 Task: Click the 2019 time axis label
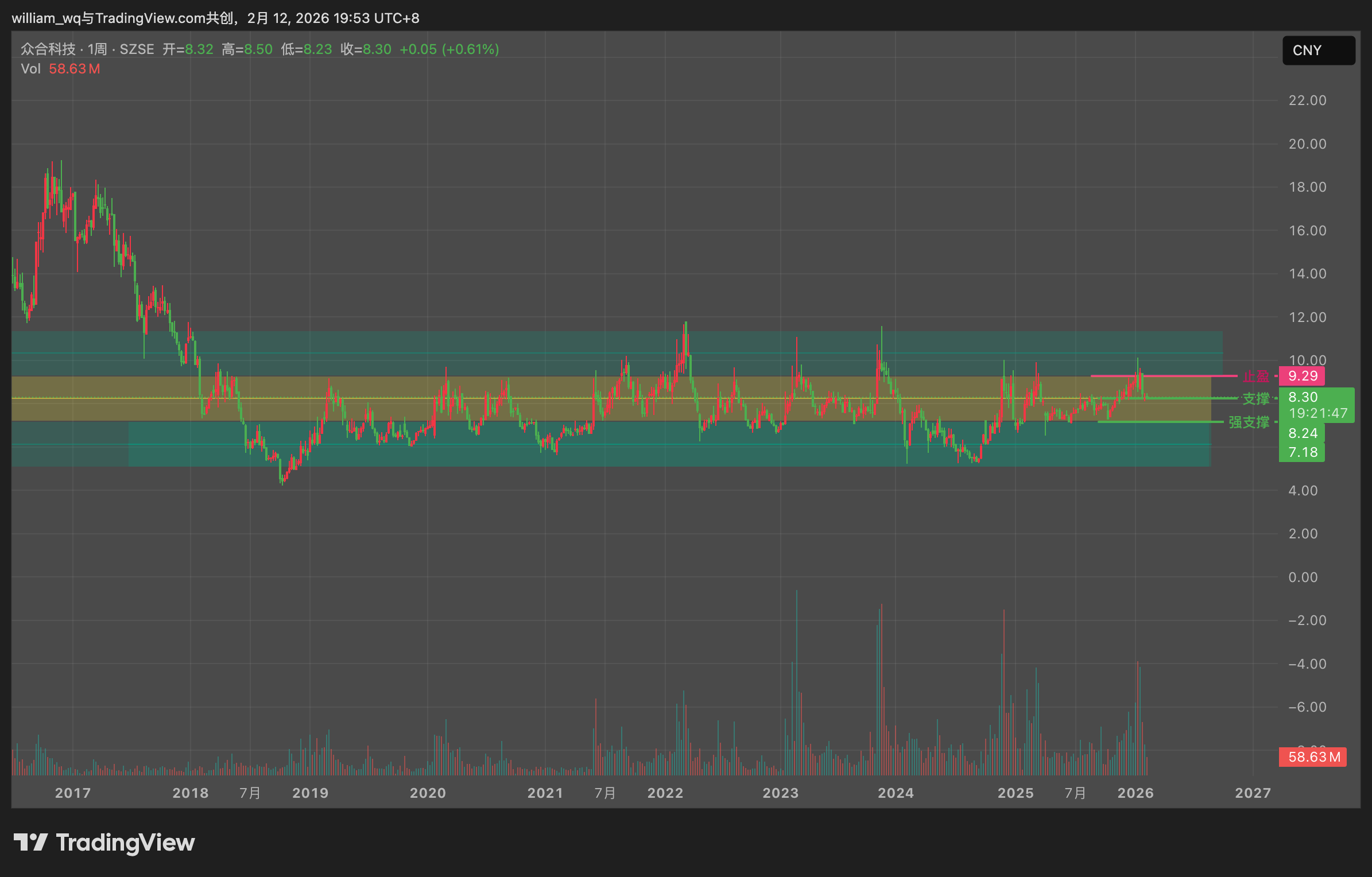click(x=311, y=793)
